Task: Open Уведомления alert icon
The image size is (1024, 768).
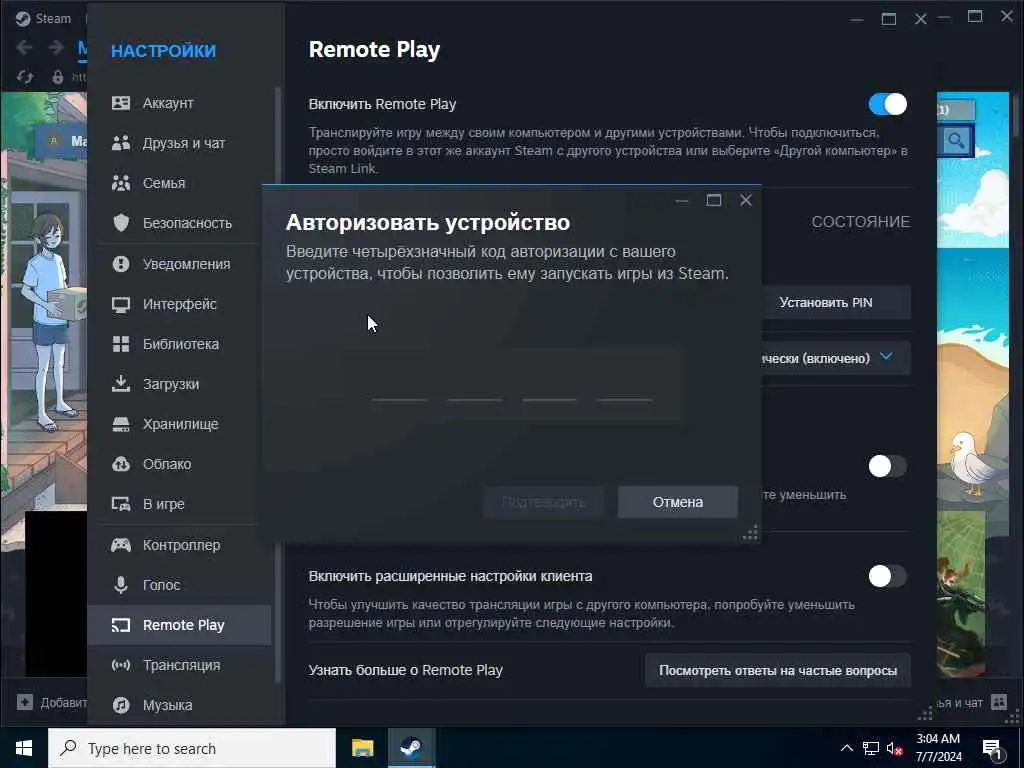Action: [121, 264]
